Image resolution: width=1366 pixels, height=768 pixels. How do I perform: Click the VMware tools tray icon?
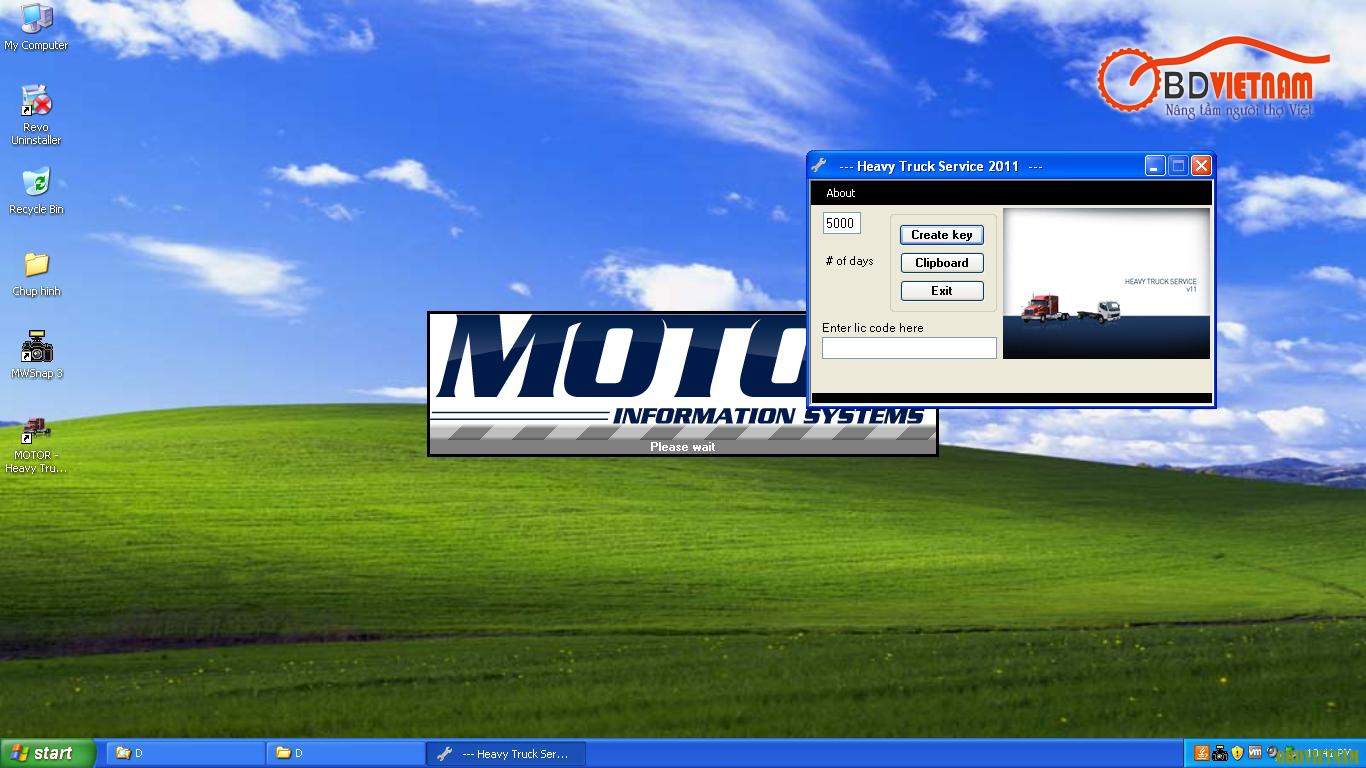pos(1255,752)
